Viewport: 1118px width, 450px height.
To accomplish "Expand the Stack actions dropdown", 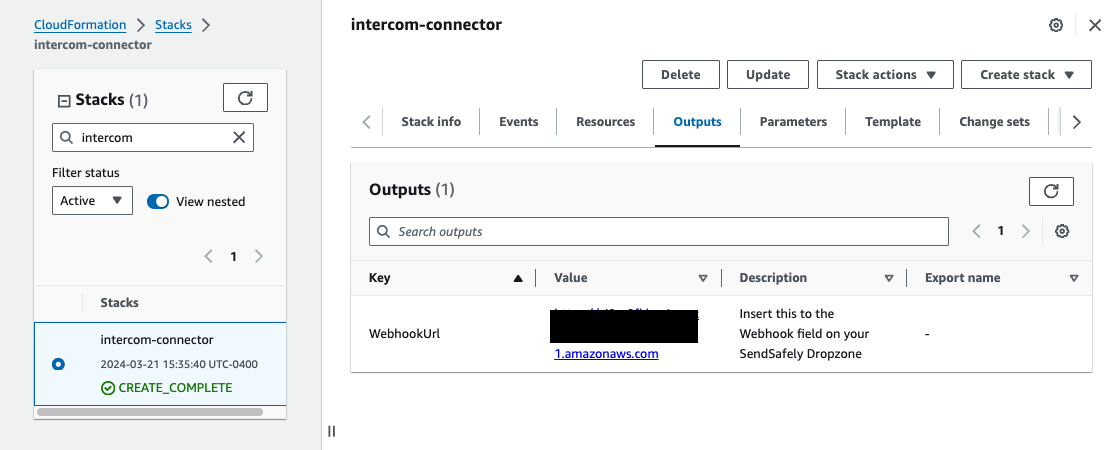I will click(x=886, y=75).
